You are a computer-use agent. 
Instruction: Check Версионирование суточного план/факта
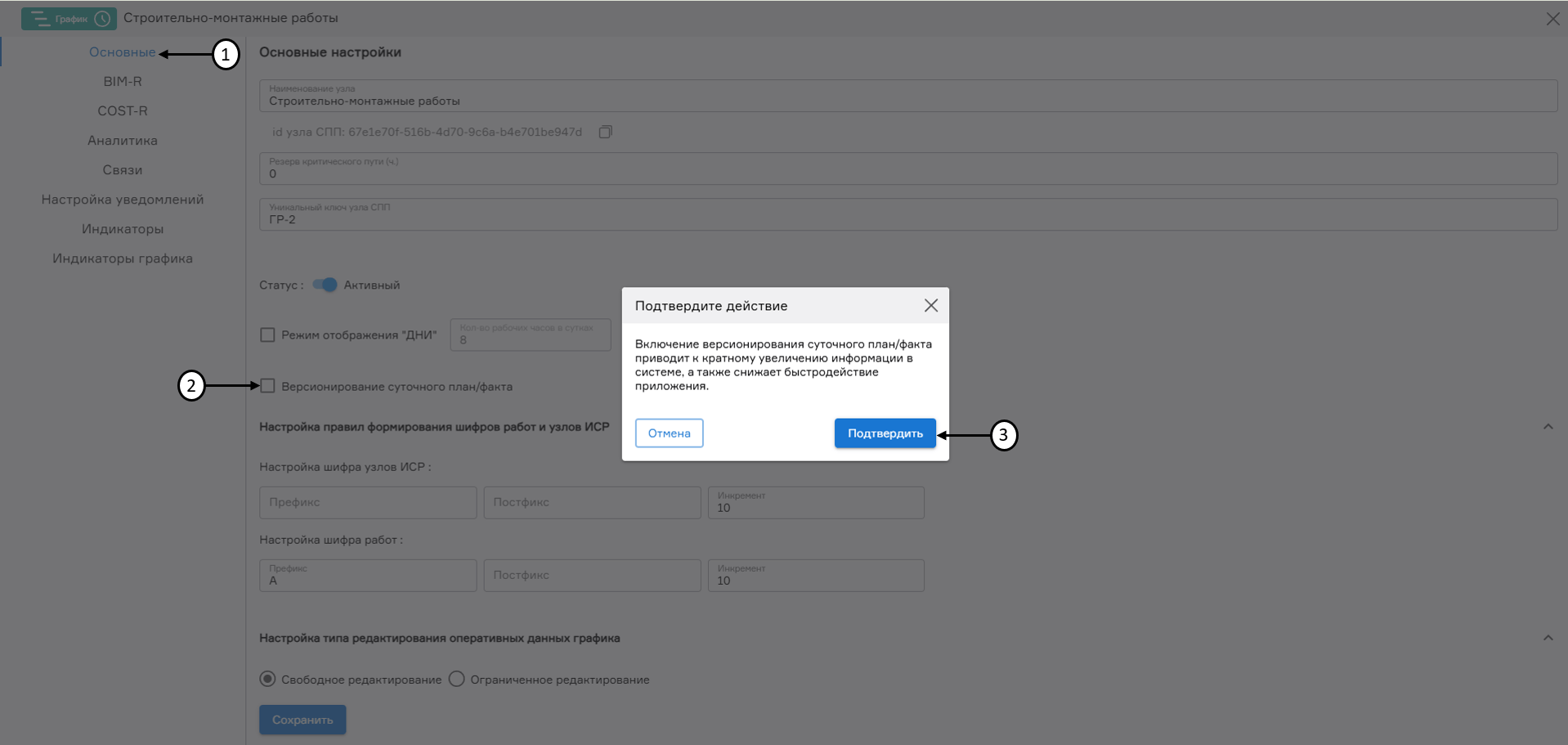[267, 386]
